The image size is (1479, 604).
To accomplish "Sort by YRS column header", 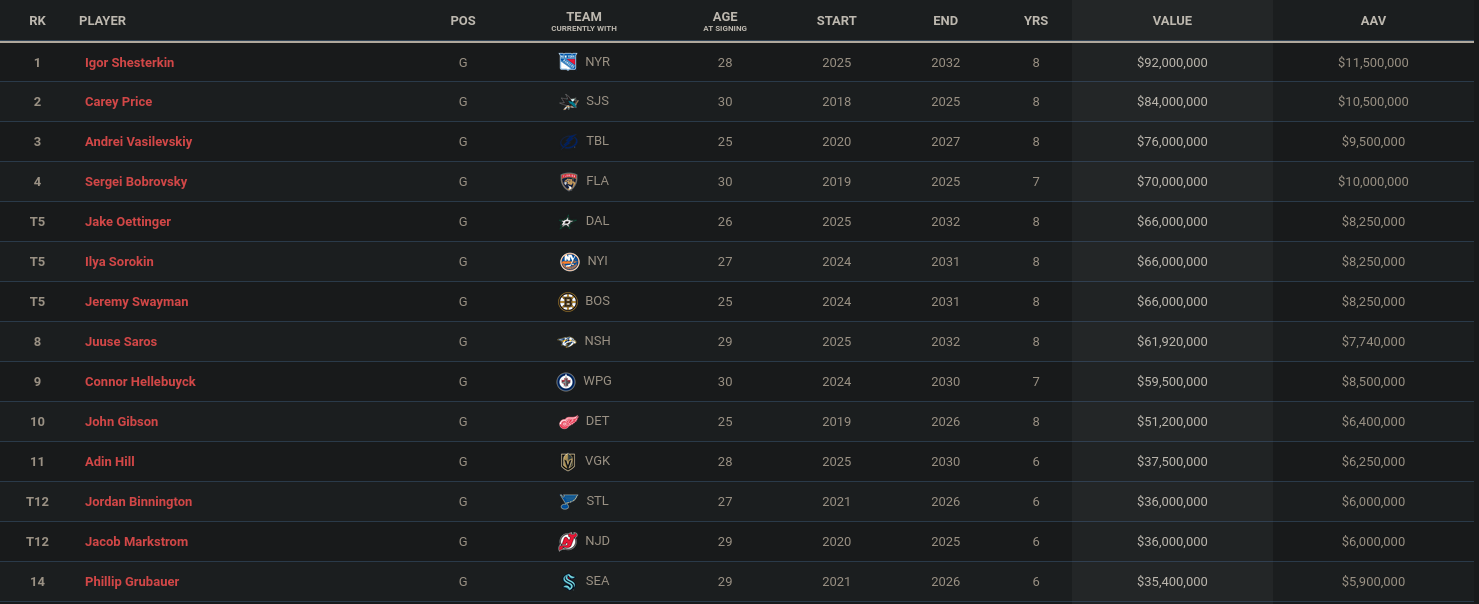I will pos(1036,20).
